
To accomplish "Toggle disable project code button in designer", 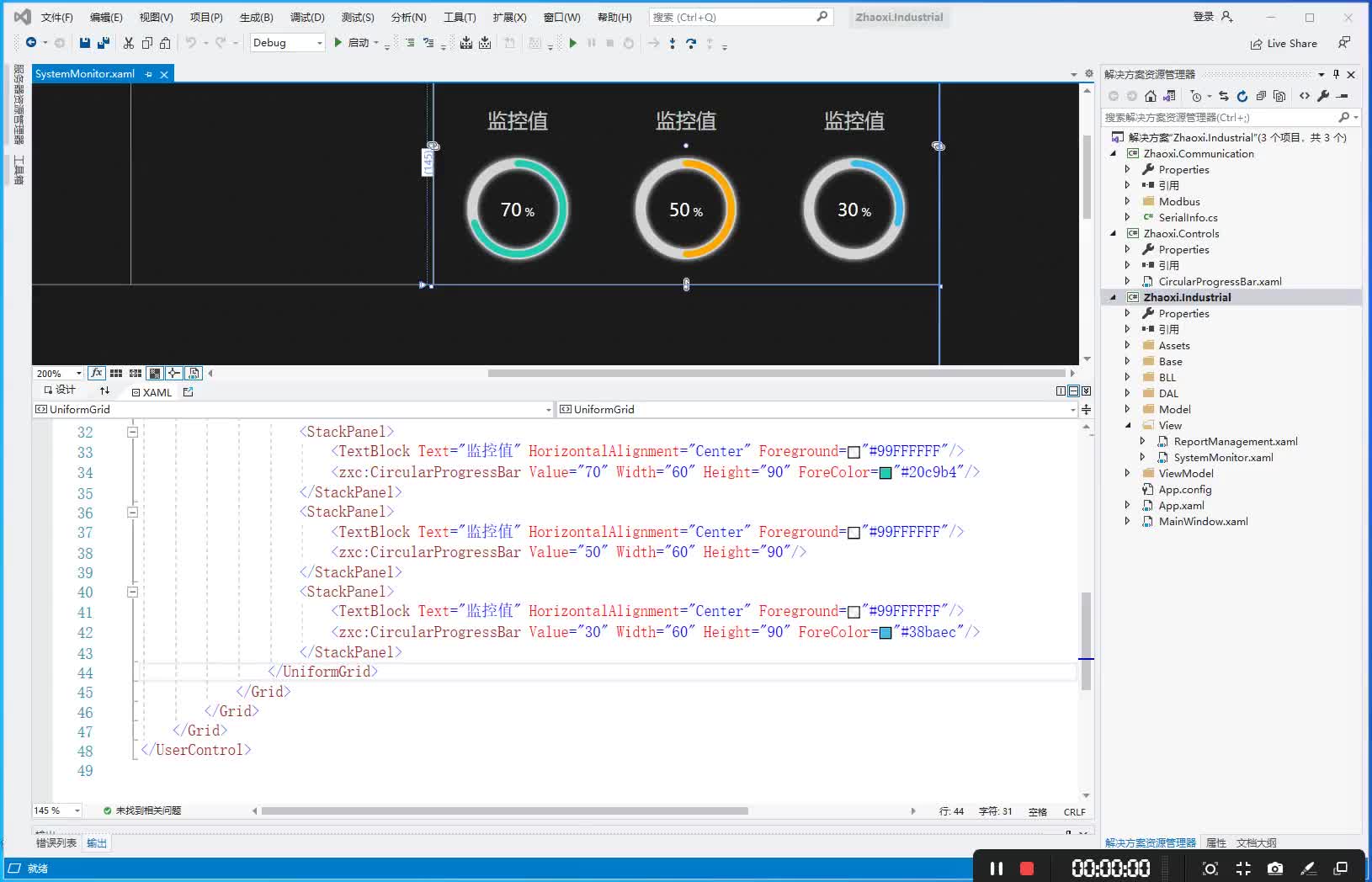I will click(194, 373).
